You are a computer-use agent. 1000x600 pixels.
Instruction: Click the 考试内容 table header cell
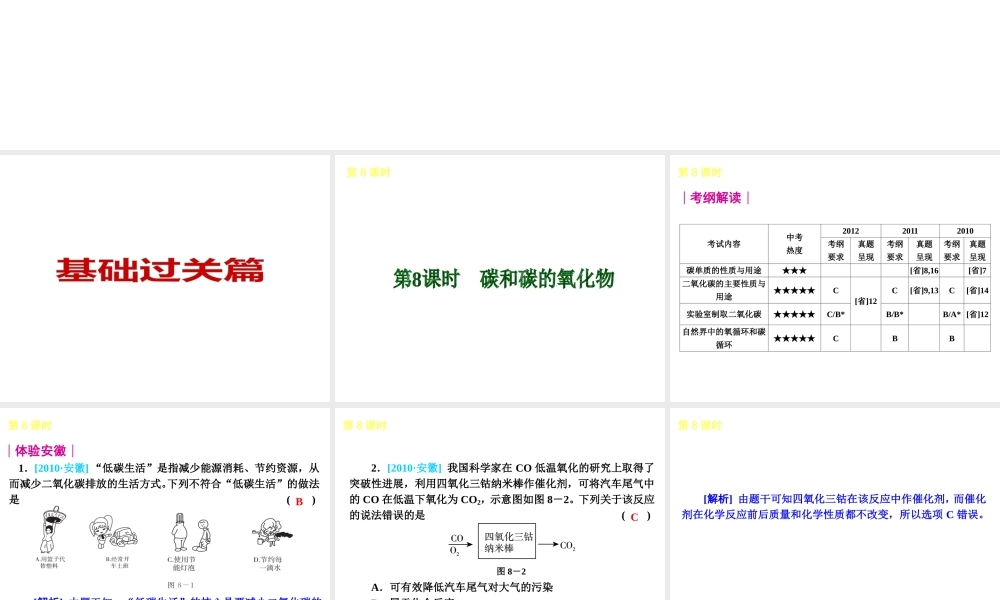click(x=724, y=244)
